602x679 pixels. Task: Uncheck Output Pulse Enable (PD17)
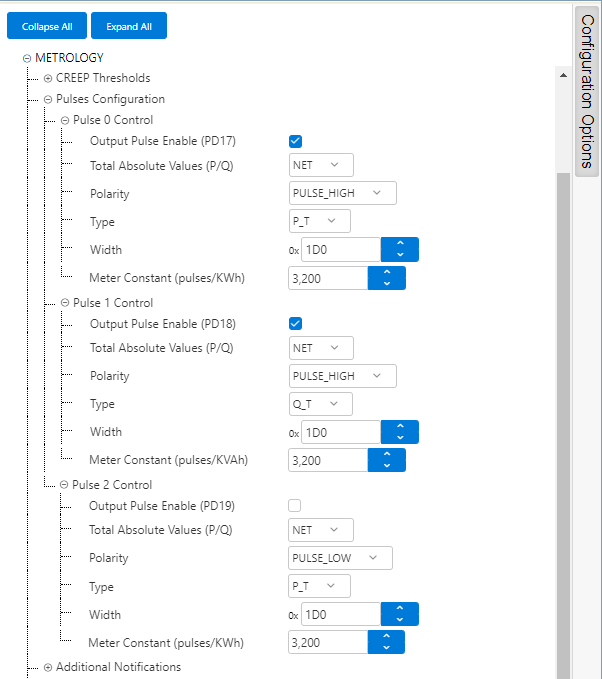pyautogui.click(x=295, y=141)
